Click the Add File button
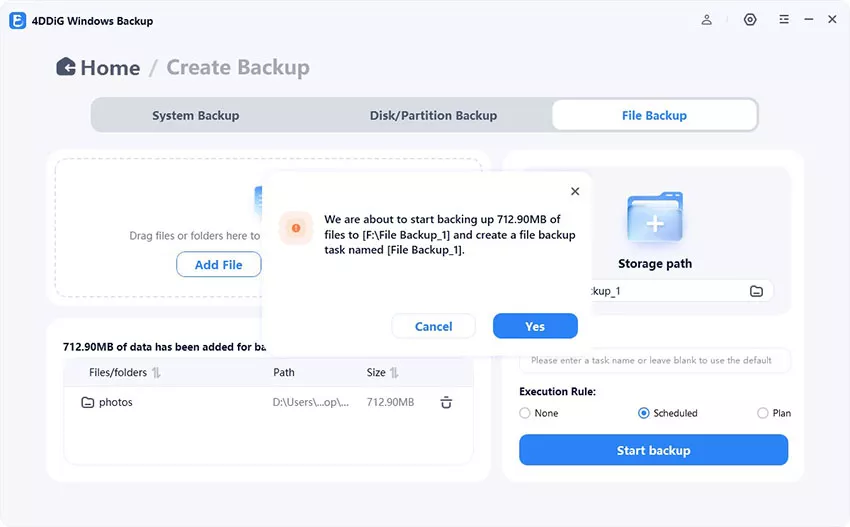850x527 pixels. point(218,265)
